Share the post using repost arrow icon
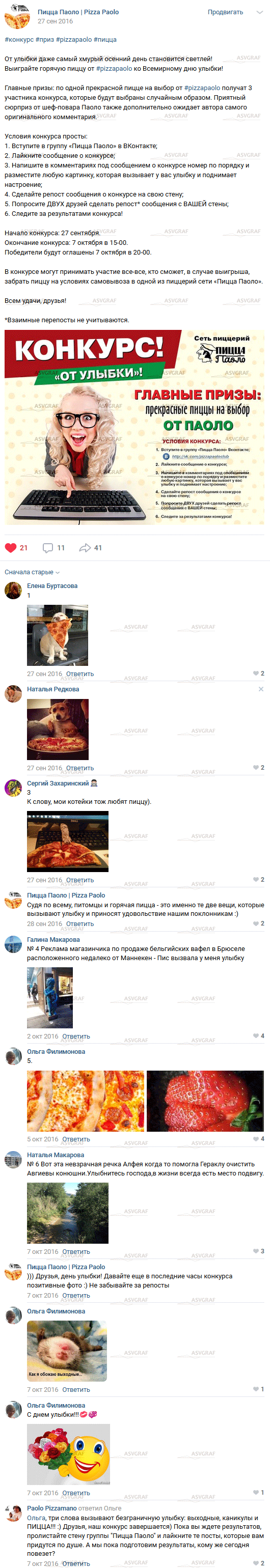The image size is (270, 1568). coord(85,547)
